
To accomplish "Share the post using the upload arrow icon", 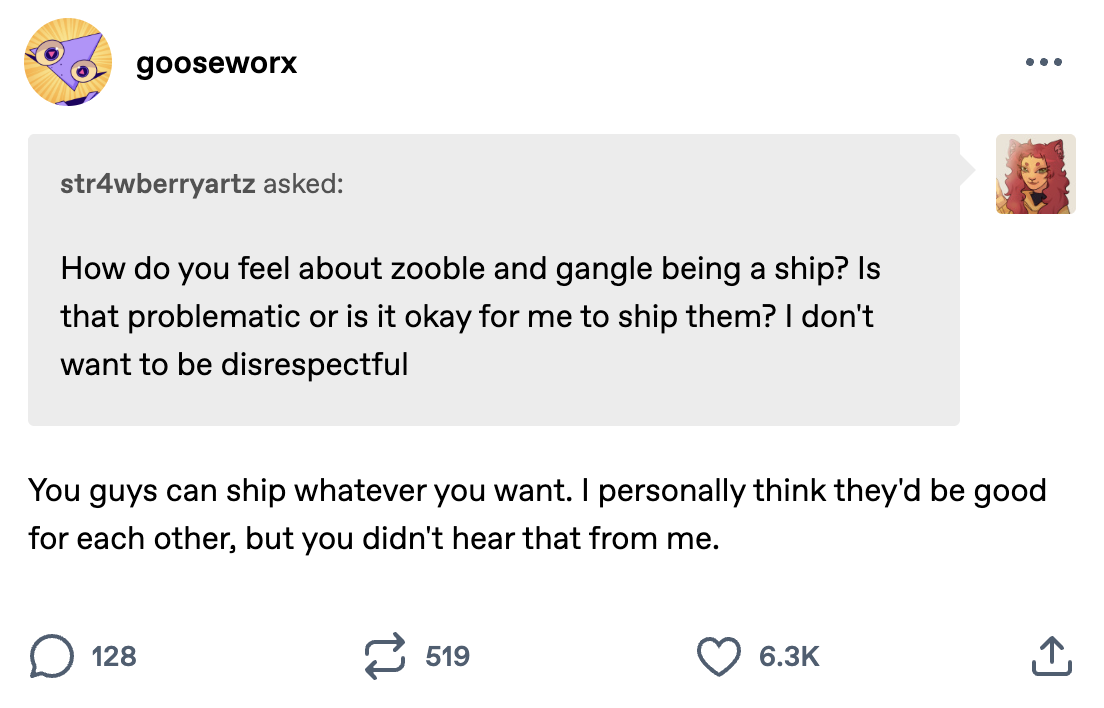I will tap(1051, 656).
